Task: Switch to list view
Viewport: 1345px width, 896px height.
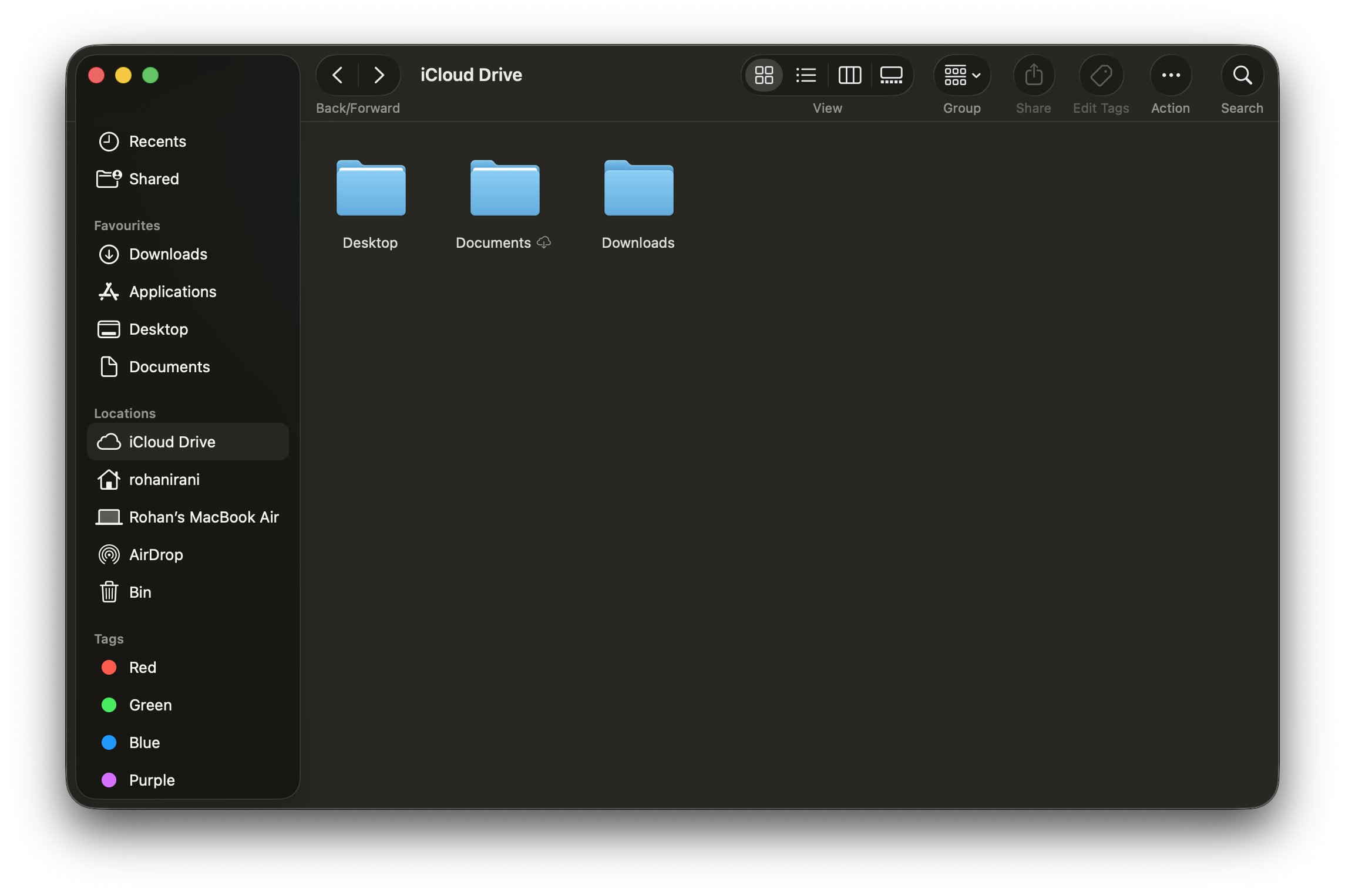Action: pyautogui.click(x=806, y=75)
